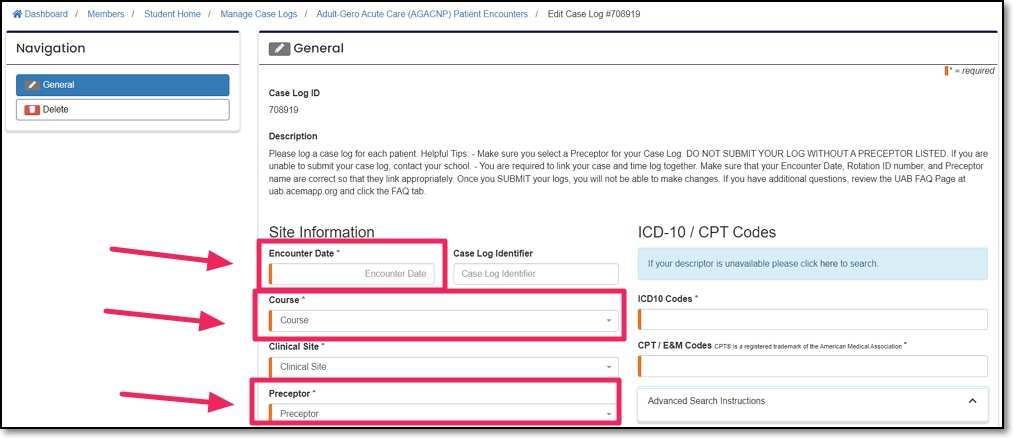This screenshot has width=1013, height=438.
Task: Click the Site Information heading
Action: point(322,232)
